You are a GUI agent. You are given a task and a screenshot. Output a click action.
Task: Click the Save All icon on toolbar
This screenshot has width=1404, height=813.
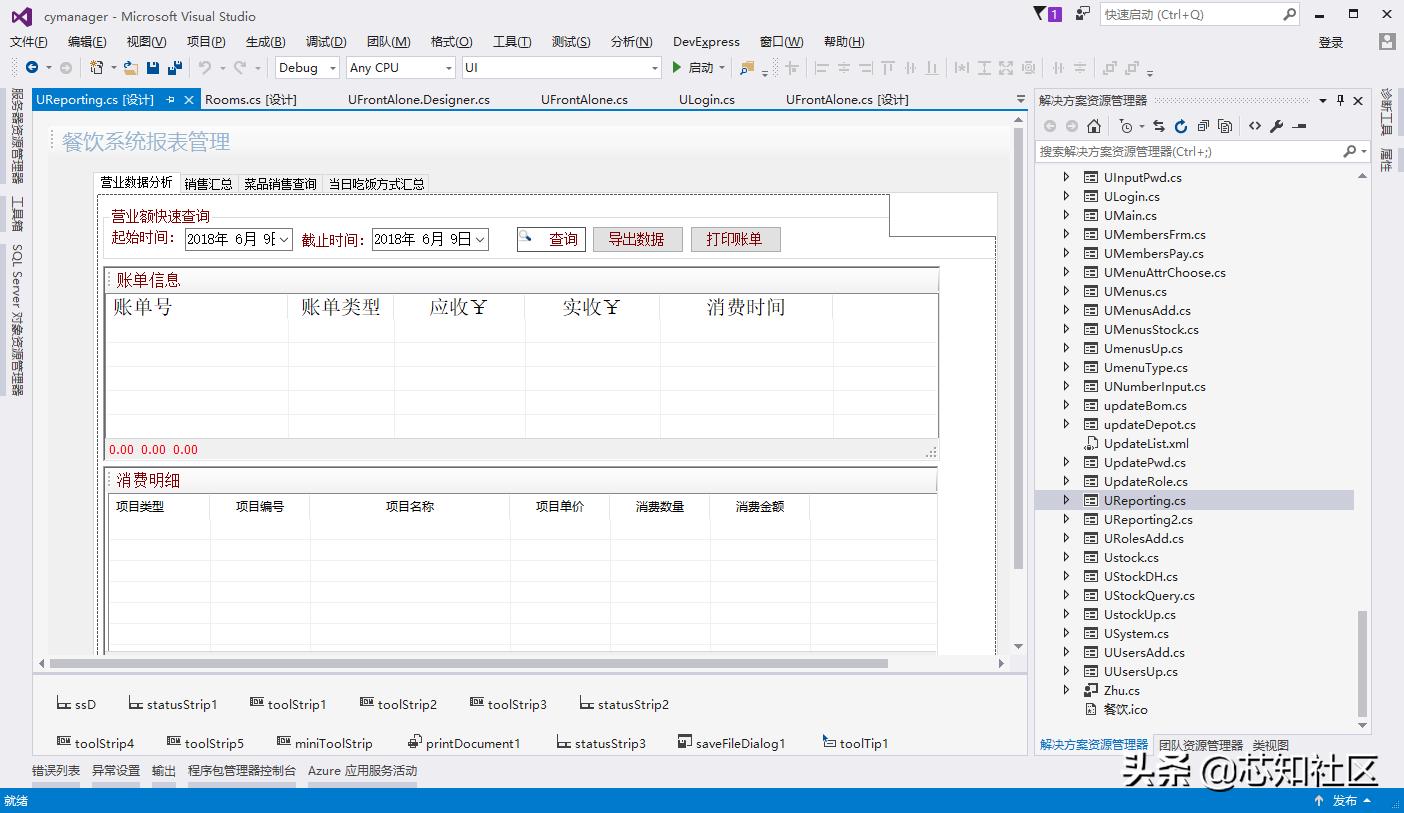(x=175, y=67)
